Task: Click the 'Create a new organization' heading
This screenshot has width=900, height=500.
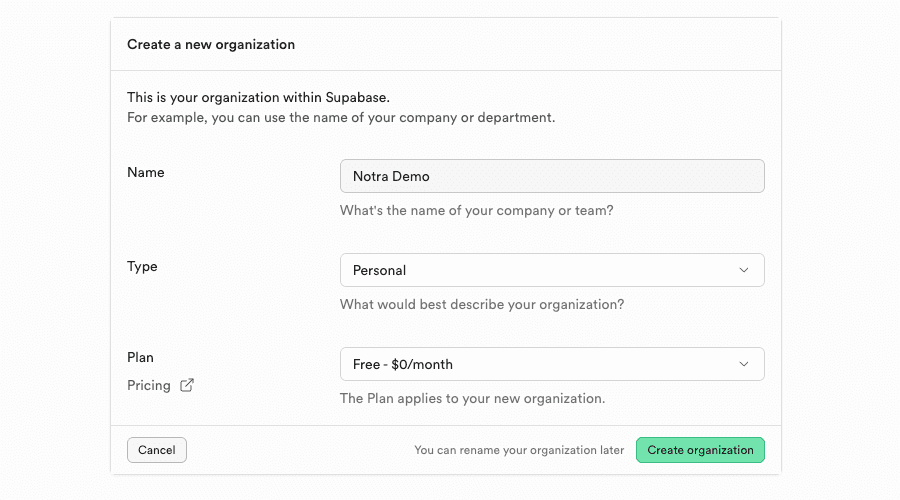Action: tap(211, 44)
